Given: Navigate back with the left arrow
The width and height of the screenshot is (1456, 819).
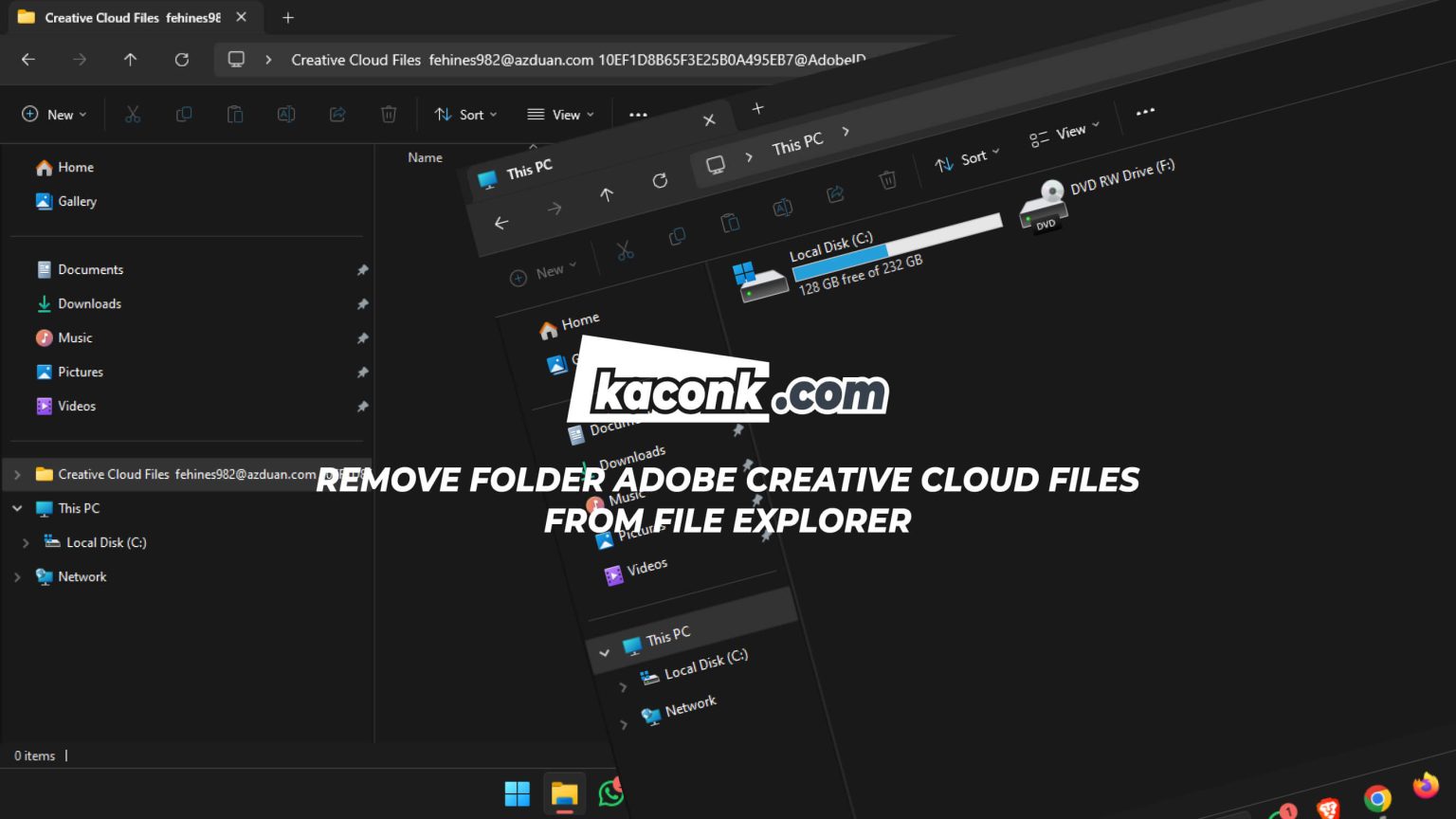Looking at the screenshot, I should point(28,60).
